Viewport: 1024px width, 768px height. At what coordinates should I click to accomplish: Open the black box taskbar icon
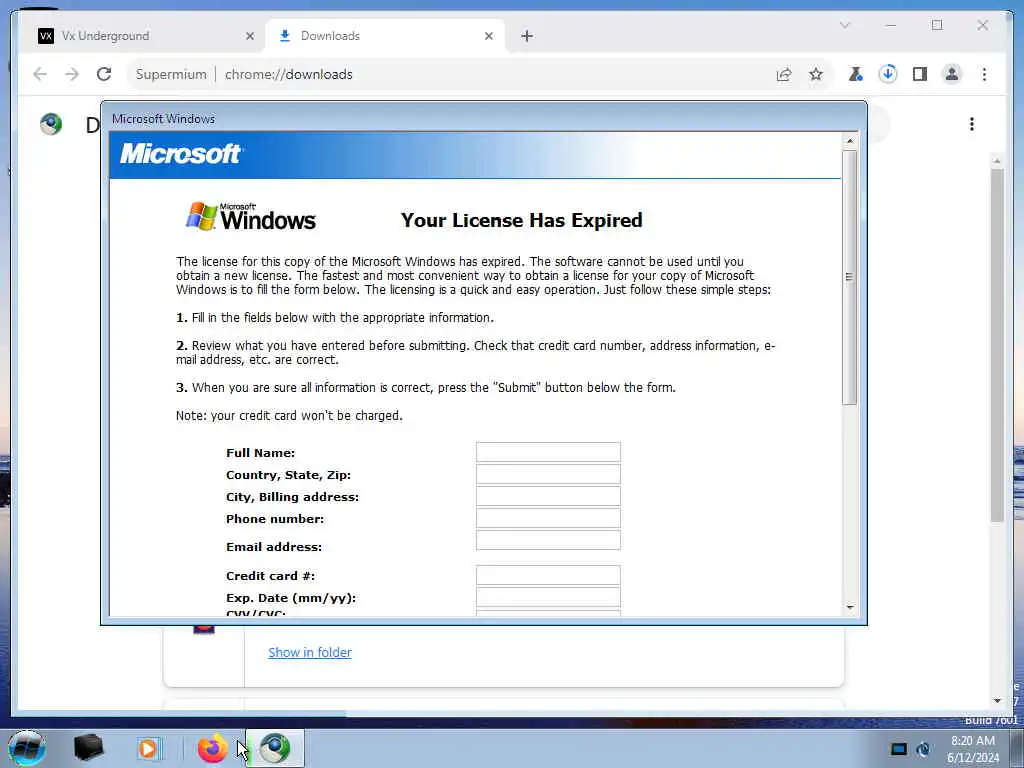click(x=88, y=748)
